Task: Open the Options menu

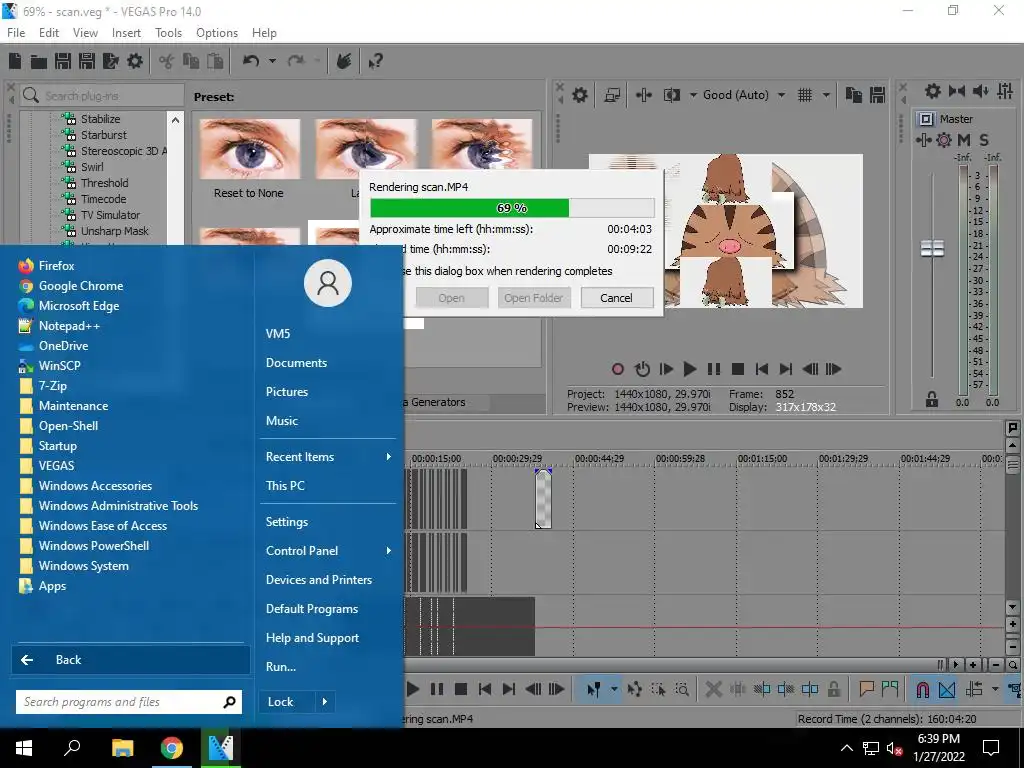Action: (217, 33)
